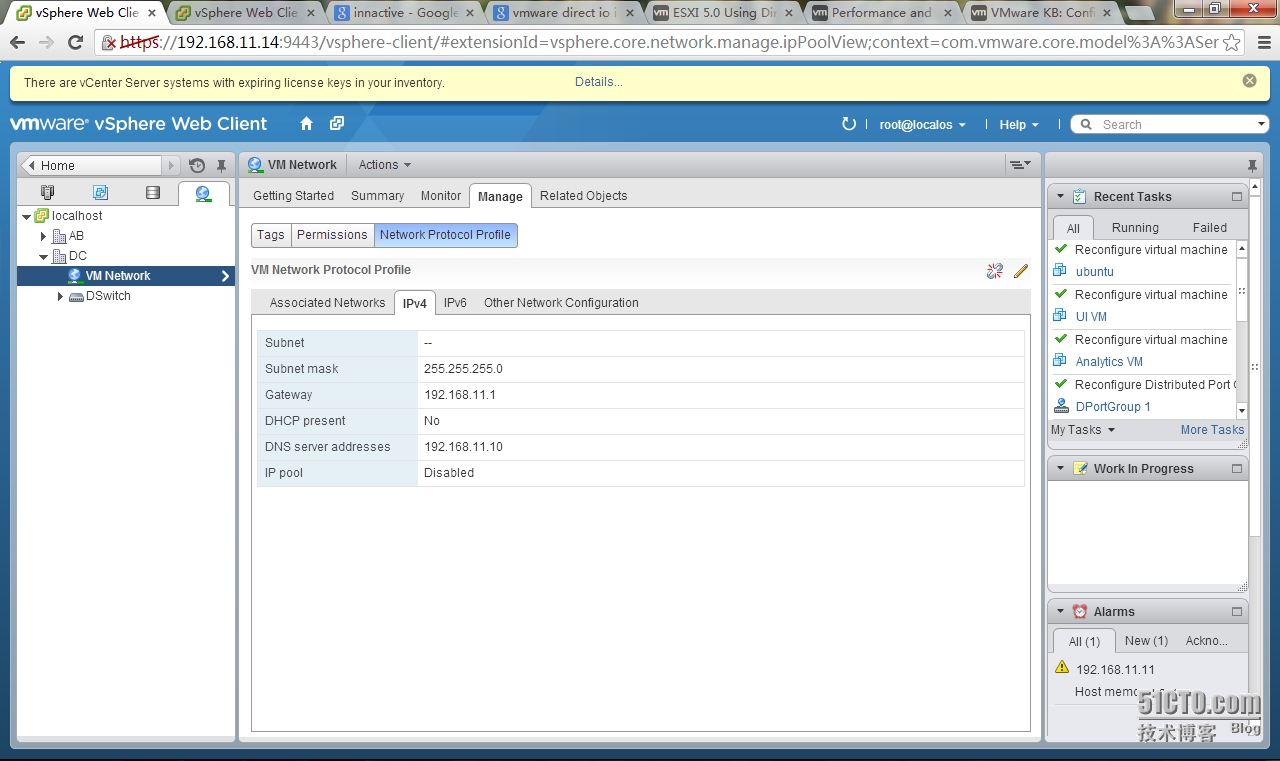The image size is (1280, 761).
Task: Click the browser address bar
Action: click(x=668, y=43)
